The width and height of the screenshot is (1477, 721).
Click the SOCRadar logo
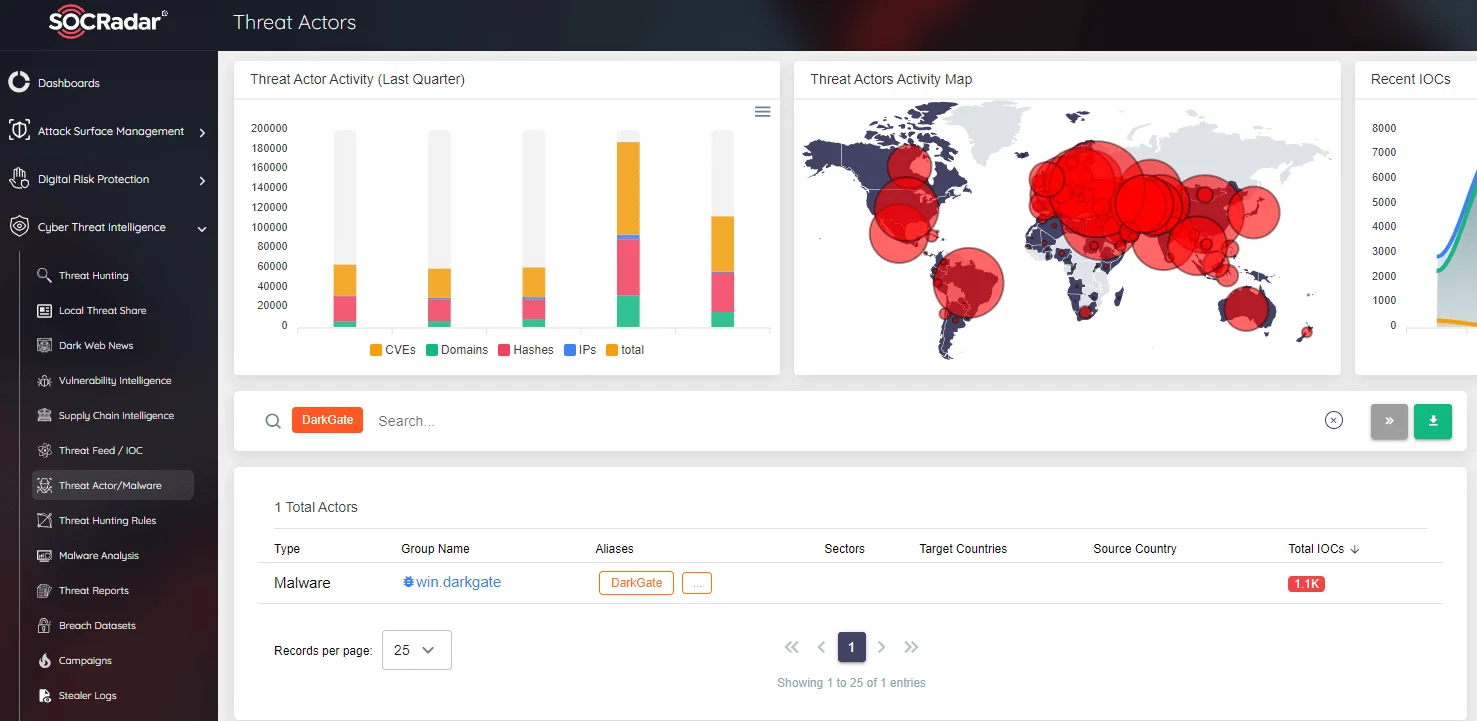(x=108, y=23)
